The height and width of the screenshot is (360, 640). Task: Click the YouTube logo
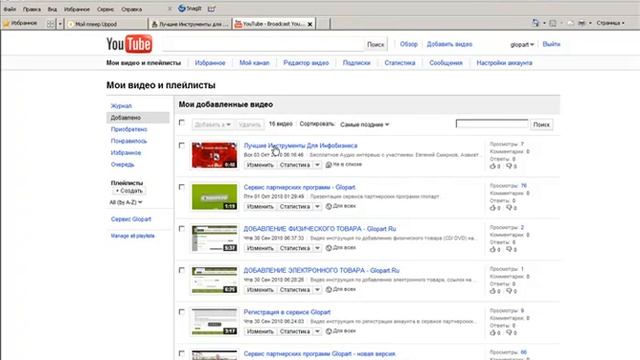(x=129, y=44)
